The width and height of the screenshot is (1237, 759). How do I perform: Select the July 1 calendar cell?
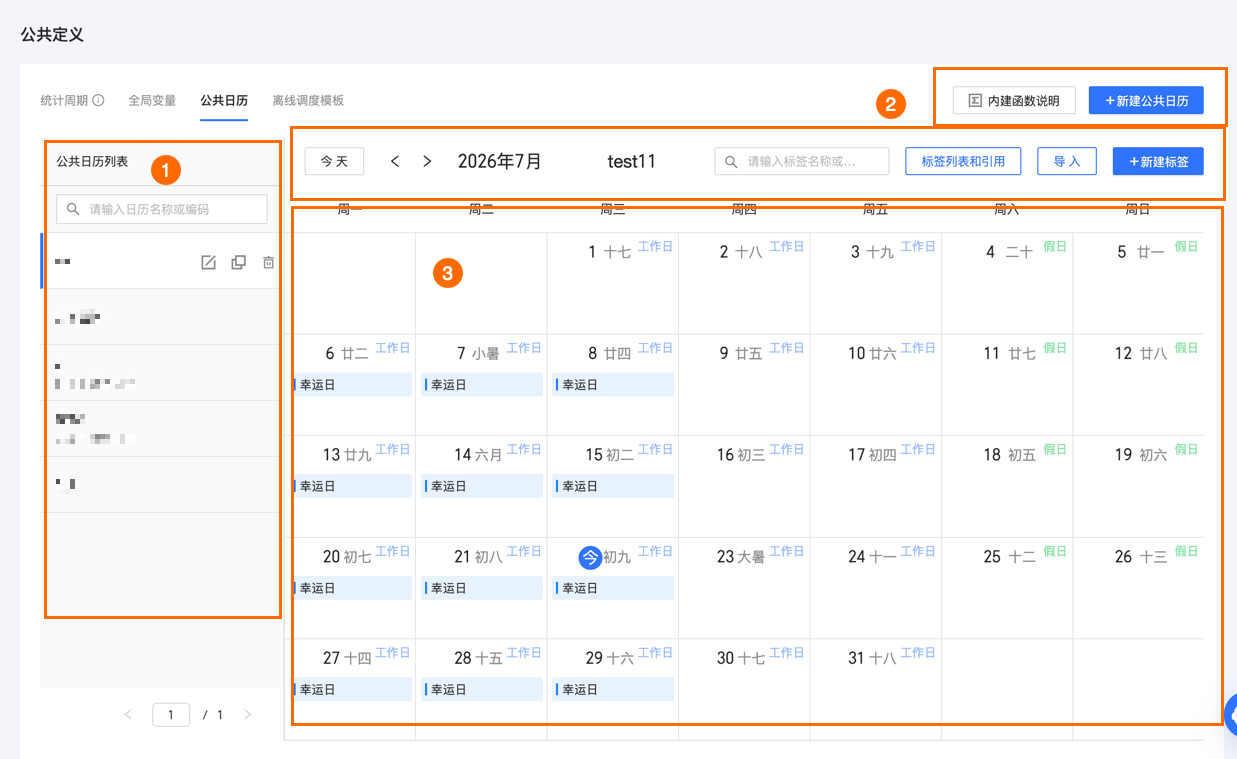(x=612, y=284)
